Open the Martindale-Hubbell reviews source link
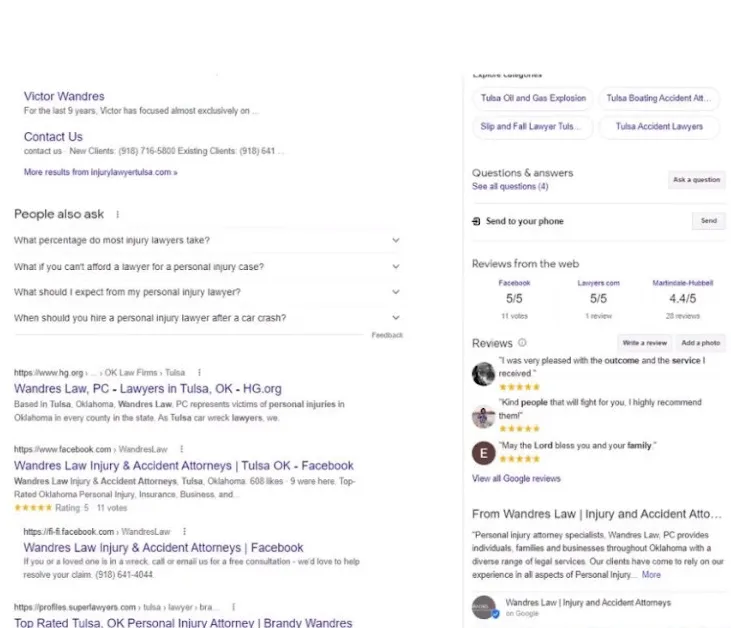Image resolution: width=731 pixels, height=628 pixels. (683, 283)
